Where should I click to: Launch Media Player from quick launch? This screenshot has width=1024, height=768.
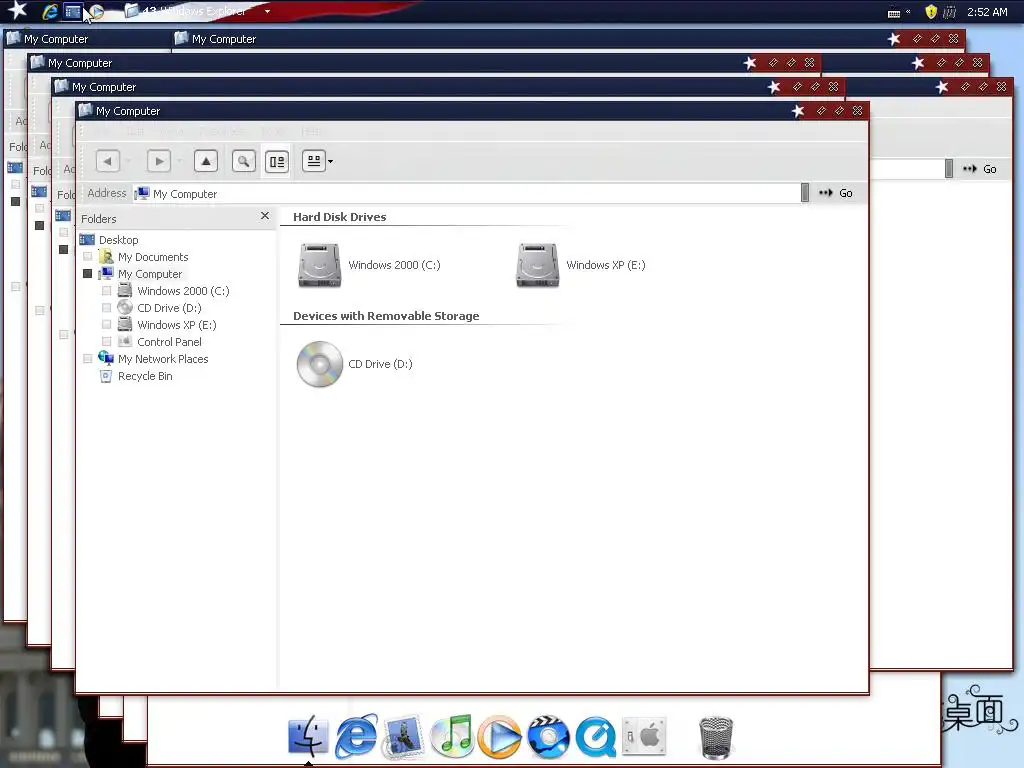[x=96, y=11]
